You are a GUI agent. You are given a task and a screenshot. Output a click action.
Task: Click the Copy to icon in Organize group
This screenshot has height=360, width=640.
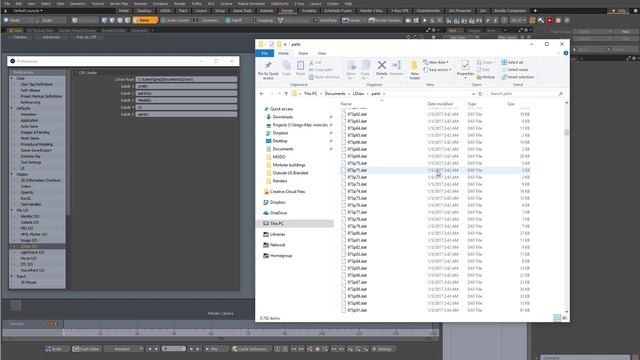point(366,66)
